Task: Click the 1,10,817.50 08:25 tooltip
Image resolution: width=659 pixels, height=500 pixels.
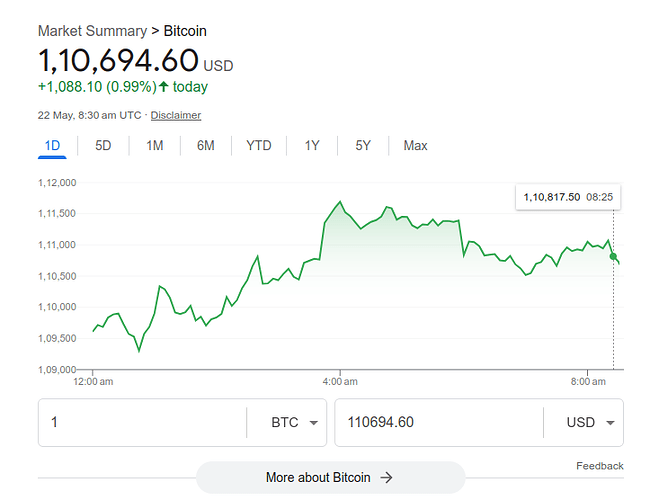Action: pos(568,197)
